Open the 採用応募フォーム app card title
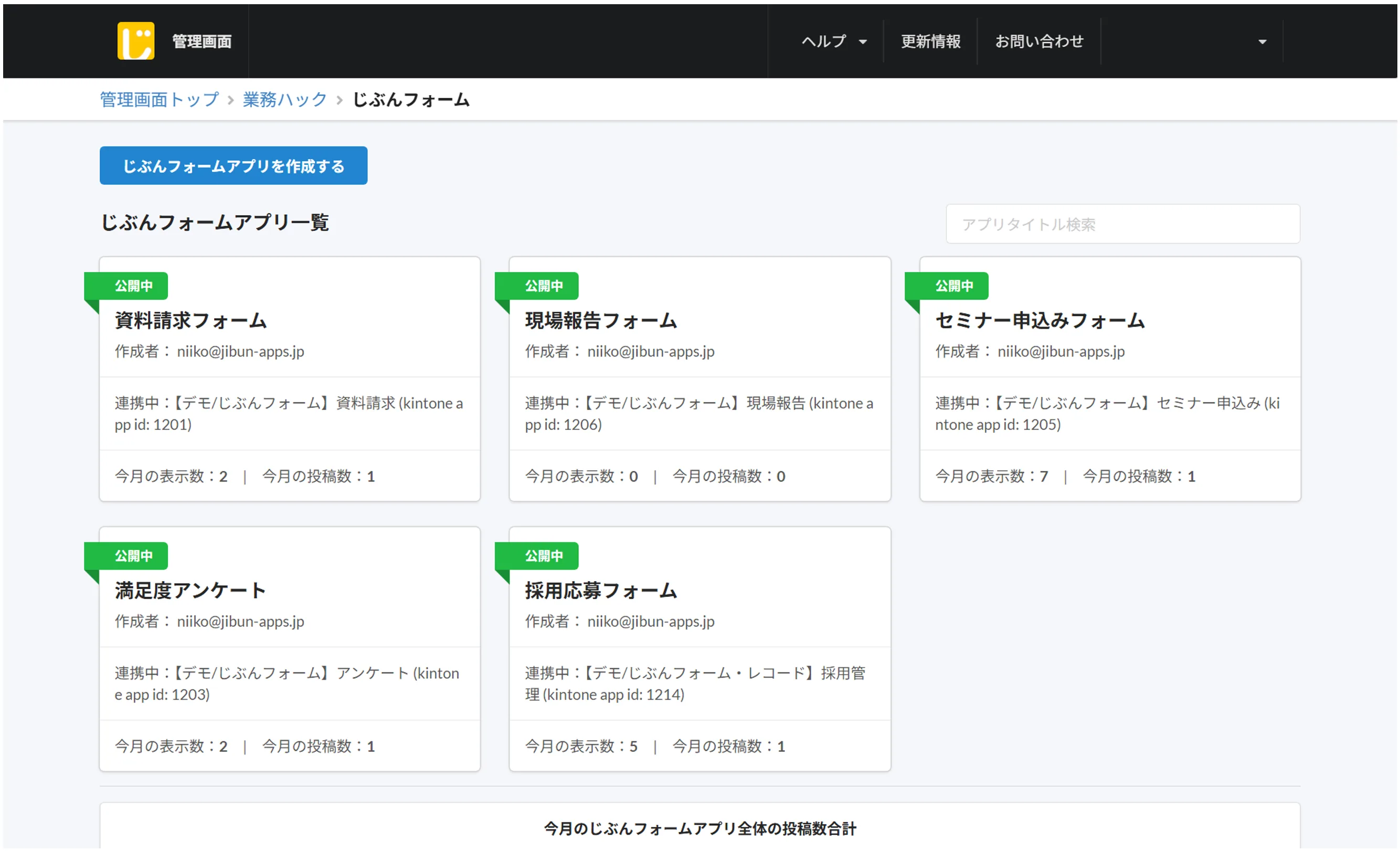Screen dimensions: 1400x851 601,591
